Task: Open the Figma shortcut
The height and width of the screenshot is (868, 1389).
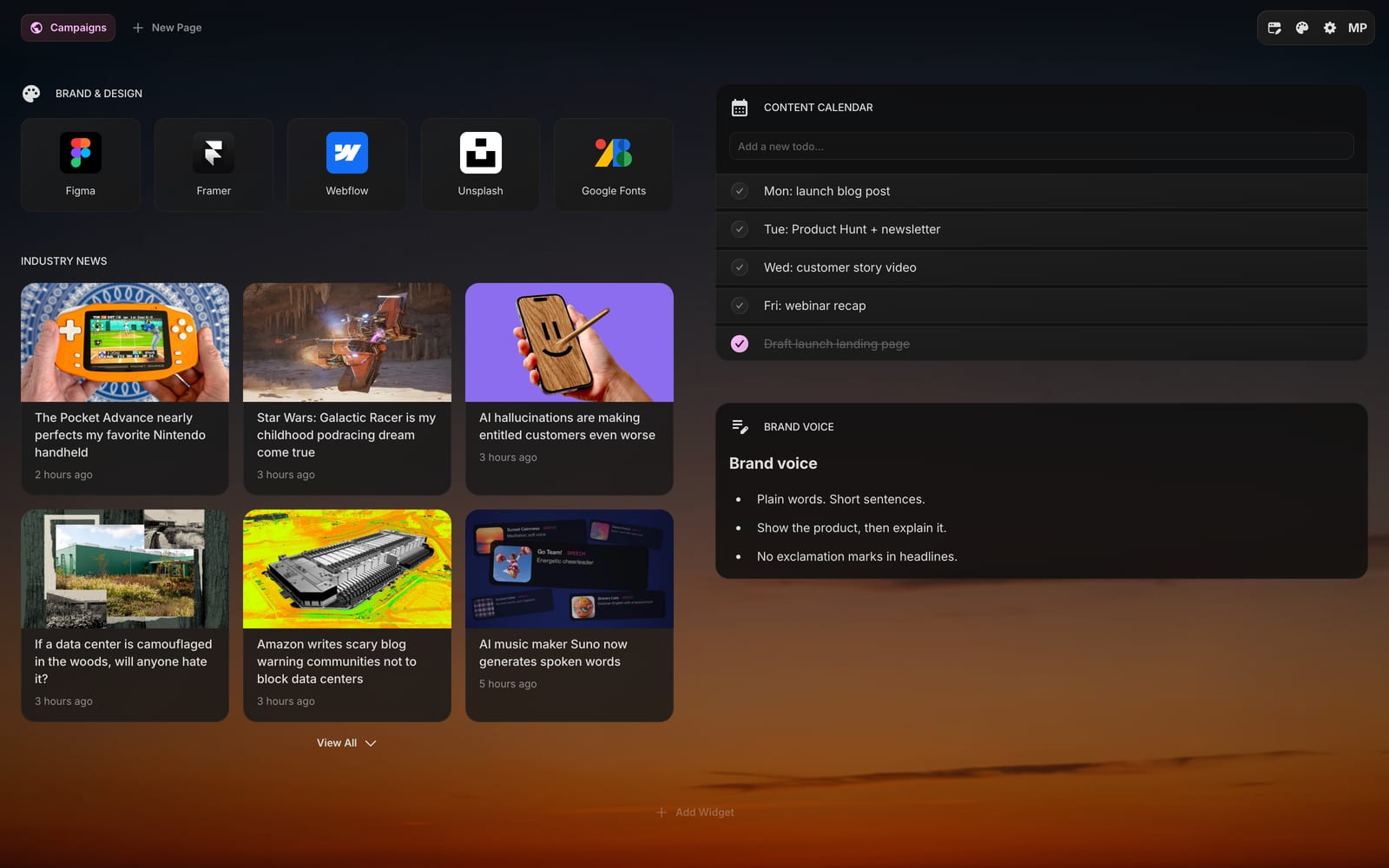Action: pos(81,165)
